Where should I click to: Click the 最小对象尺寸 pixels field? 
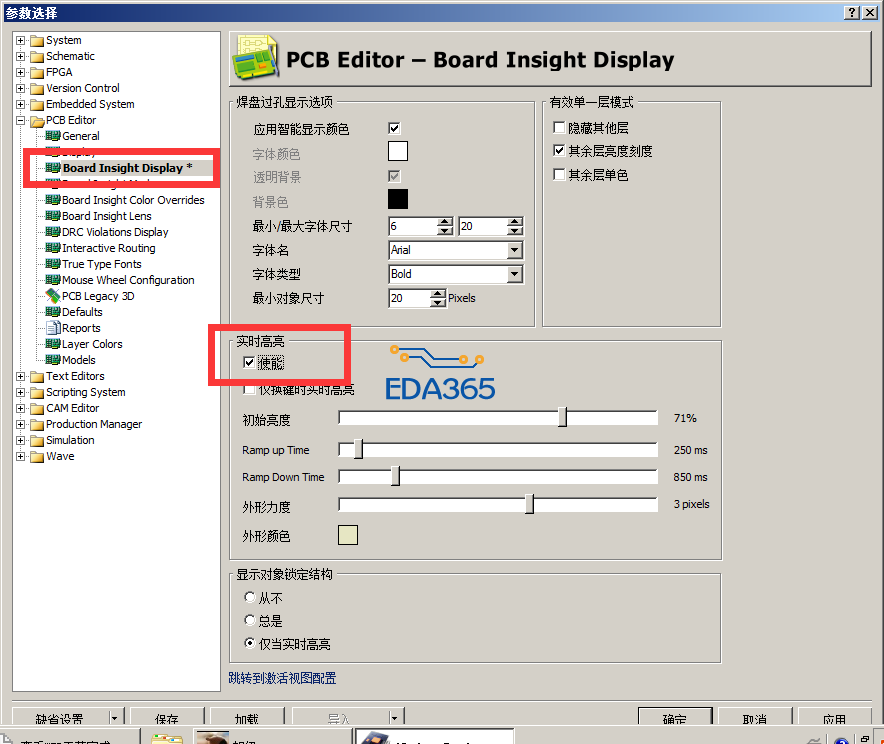tap(410, 298)
